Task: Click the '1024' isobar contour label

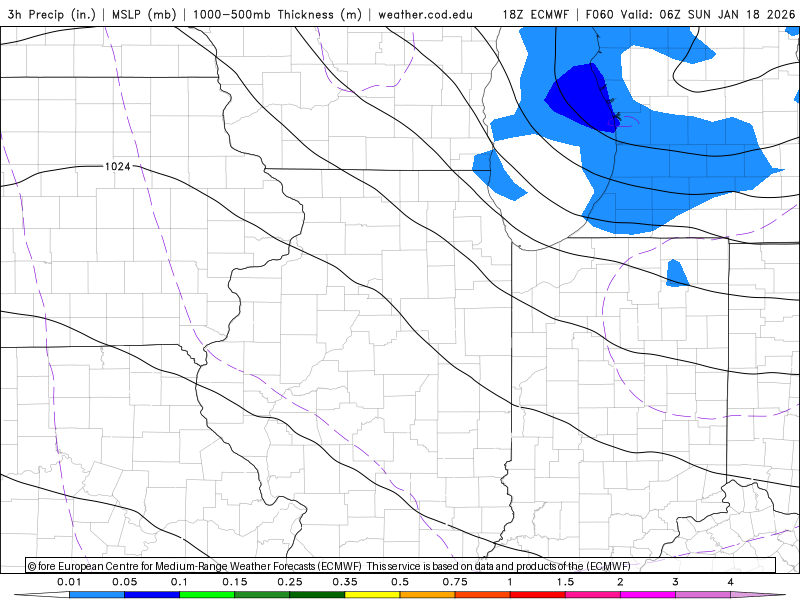Action: click(117, 166)
